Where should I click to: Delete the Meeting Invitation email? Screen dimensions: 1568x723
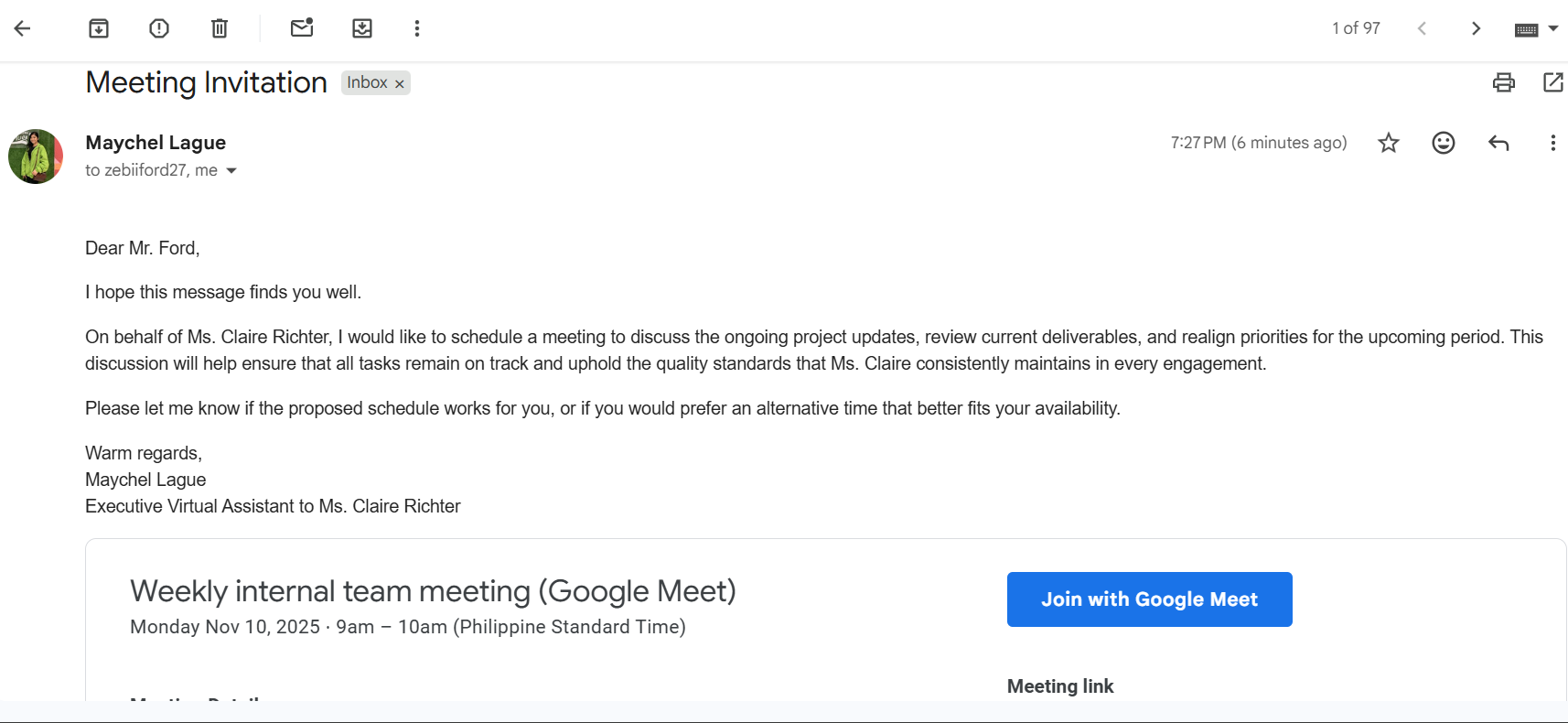pos(220,28)
